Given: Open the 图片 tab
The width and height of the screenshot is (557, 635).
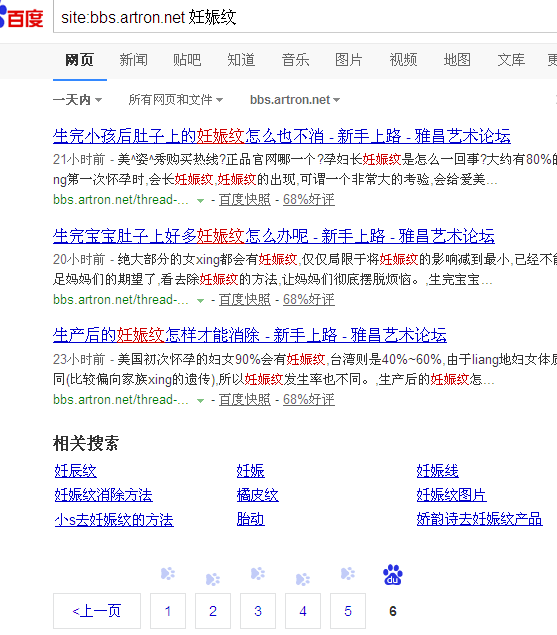Looking at the screenshot, I should [x=349, y=60].
